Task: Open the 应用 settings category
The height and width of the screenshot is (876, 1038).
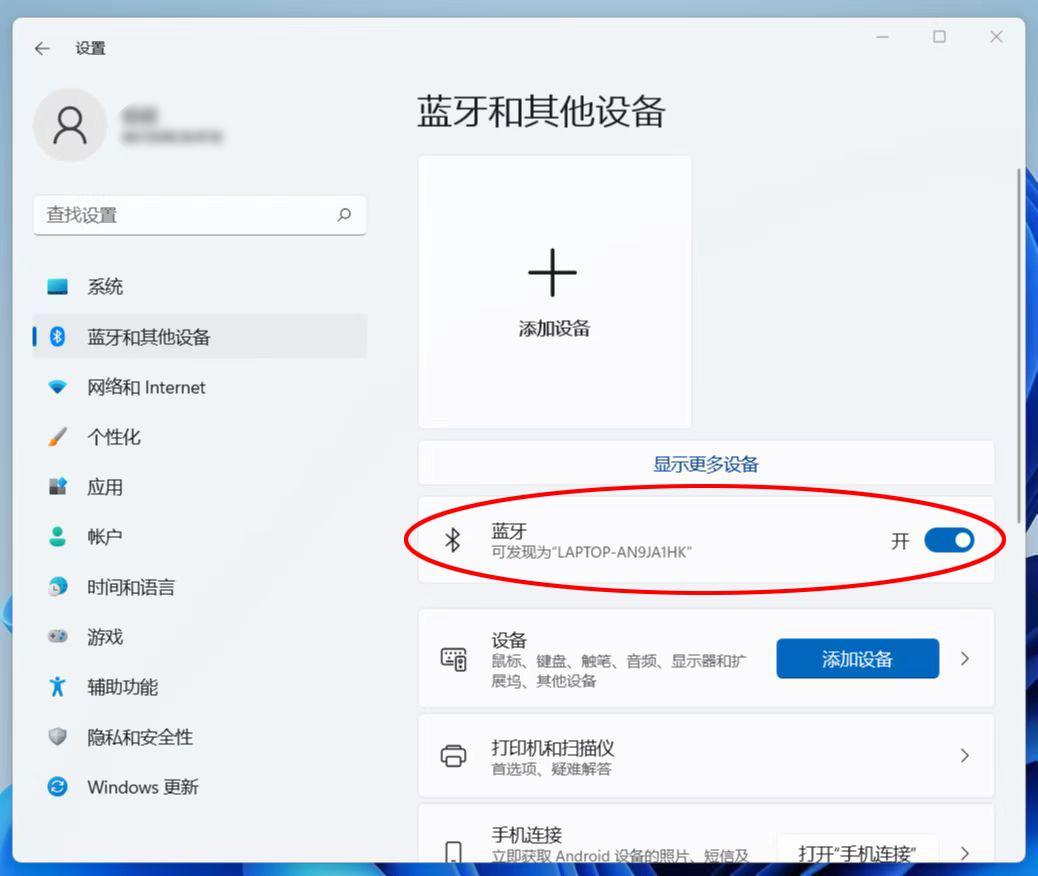Action: [x=199, y=487]
